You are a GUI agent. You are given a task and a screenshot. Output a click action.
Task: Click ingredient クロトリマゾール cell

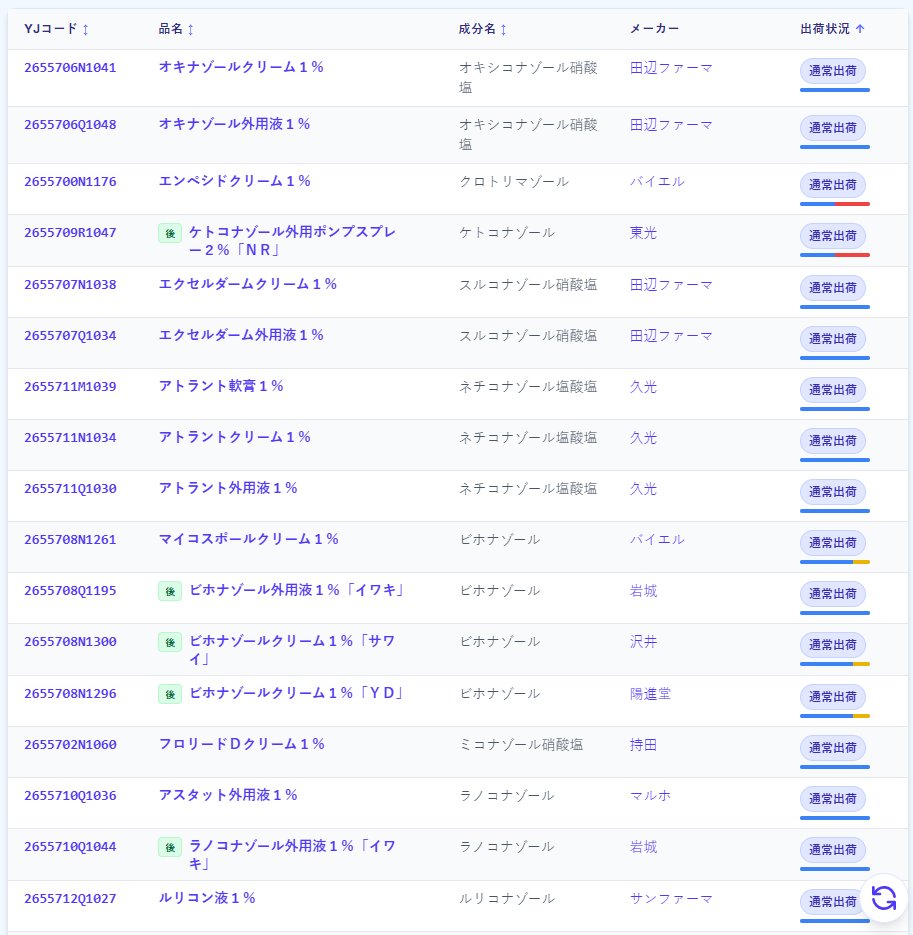513,181
